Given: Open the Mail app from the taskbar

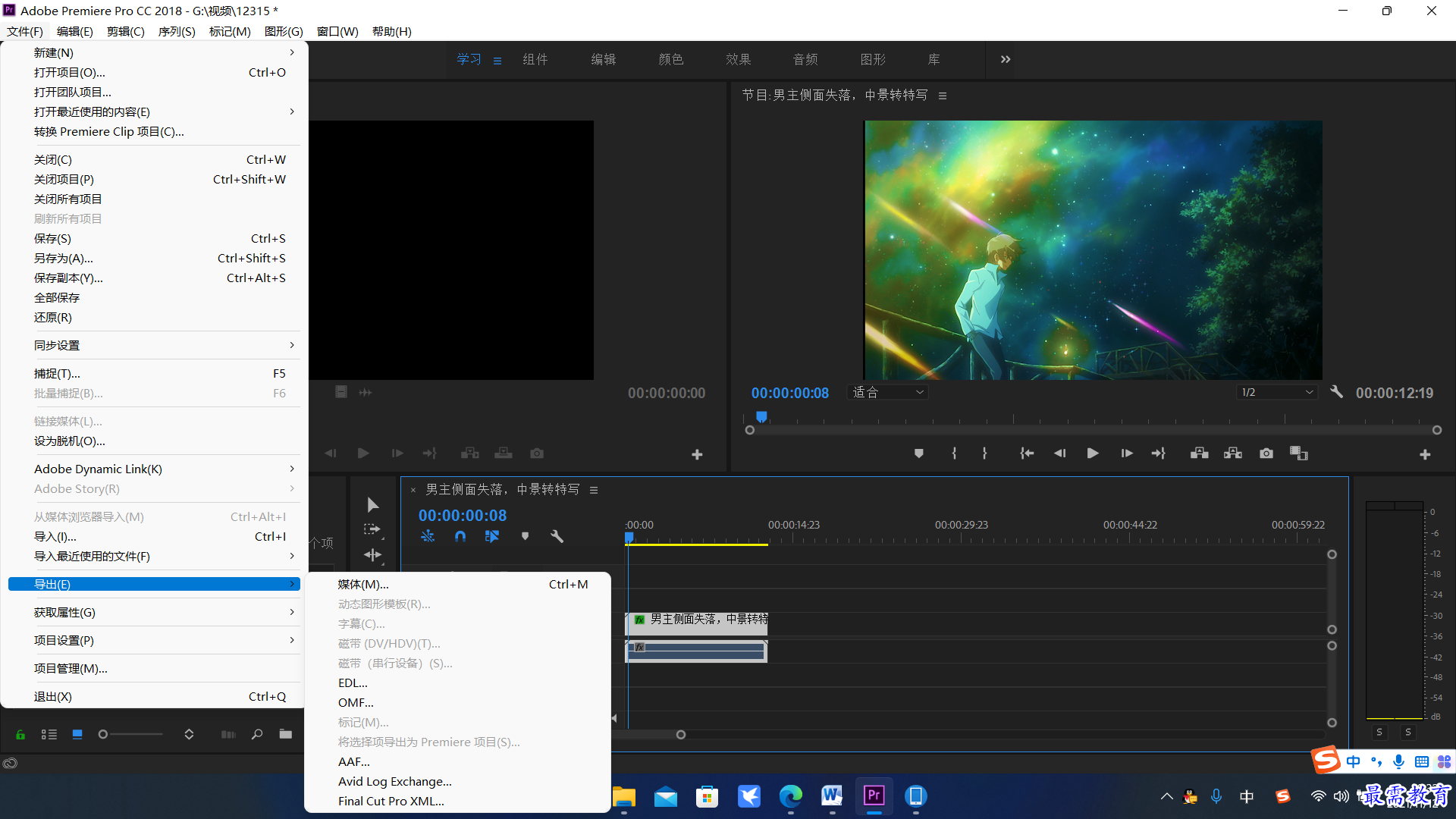Looking at the screenshot, I should coord(666,796).
